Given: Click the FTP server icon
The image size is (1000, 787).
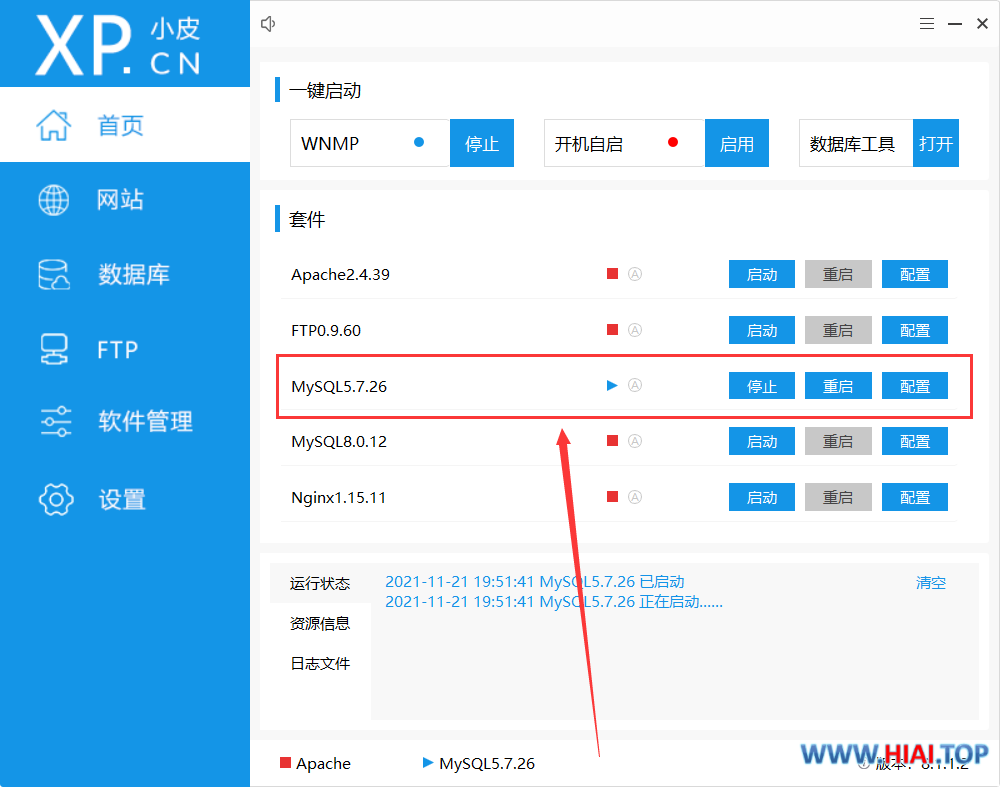Looking at the screenshot, I should click(x=54, y=349).
